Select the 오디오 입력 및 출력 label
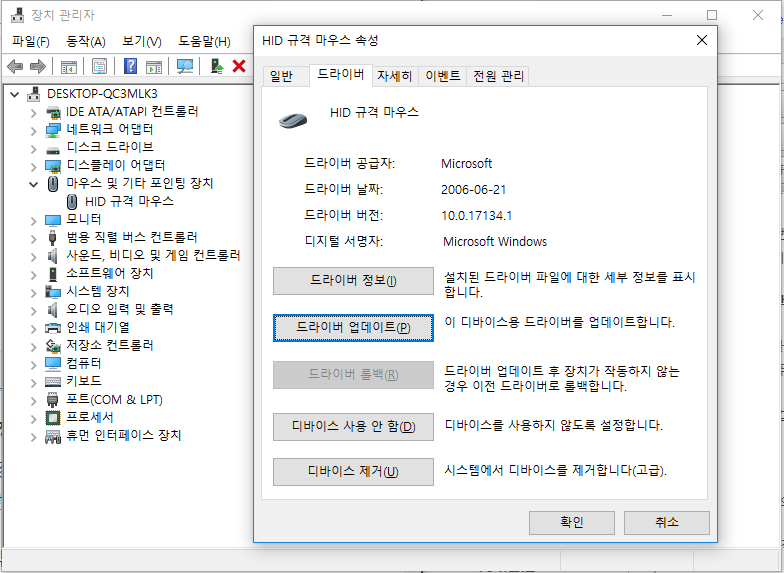The height and width of the screenshot is (573, 784). [120, 310]
